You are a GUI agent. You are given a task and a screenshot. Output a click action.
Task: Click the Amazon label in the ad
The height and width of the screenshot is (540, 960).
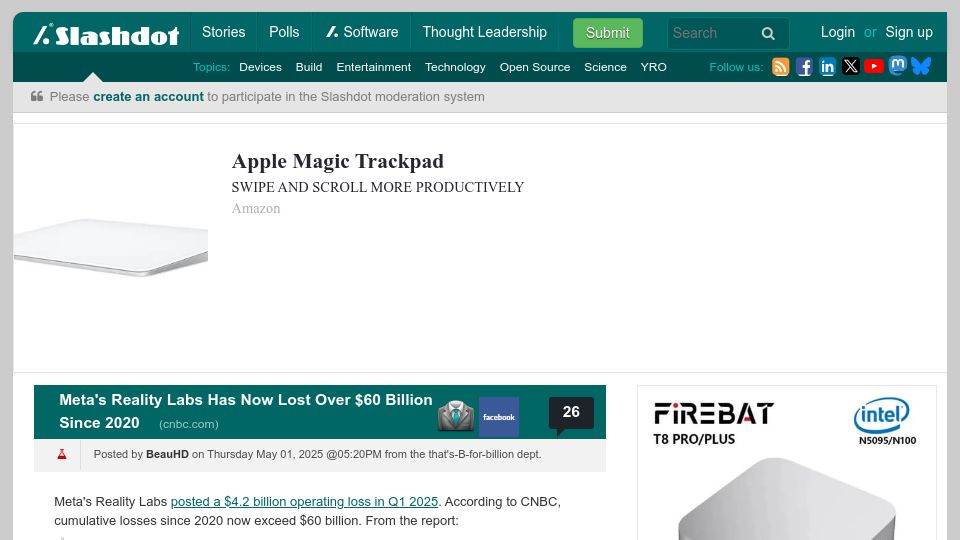click(256, 209)
